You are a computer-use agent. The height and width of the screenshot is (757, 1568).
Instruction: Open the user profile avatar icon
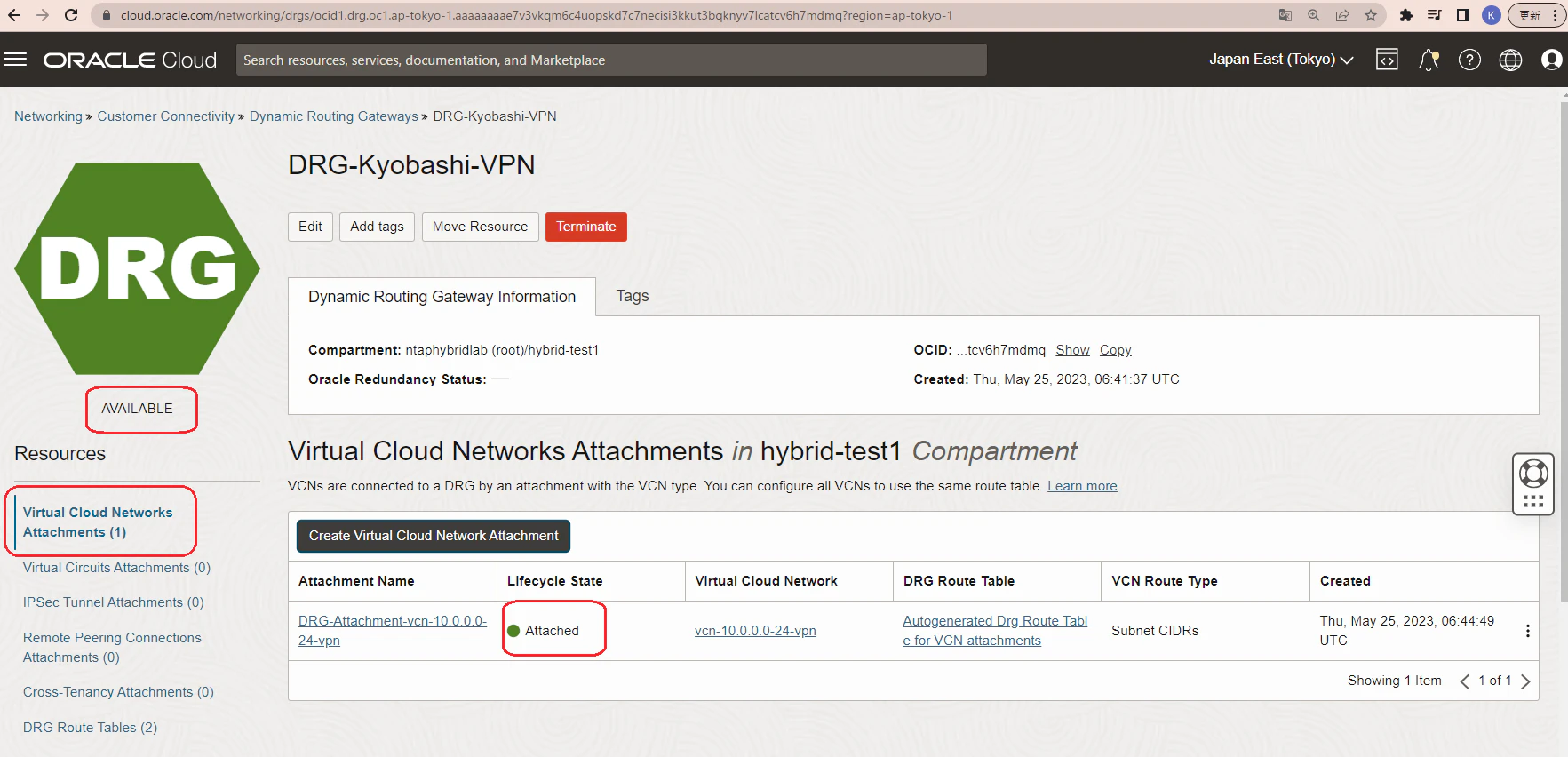[x=1551, y=60]
